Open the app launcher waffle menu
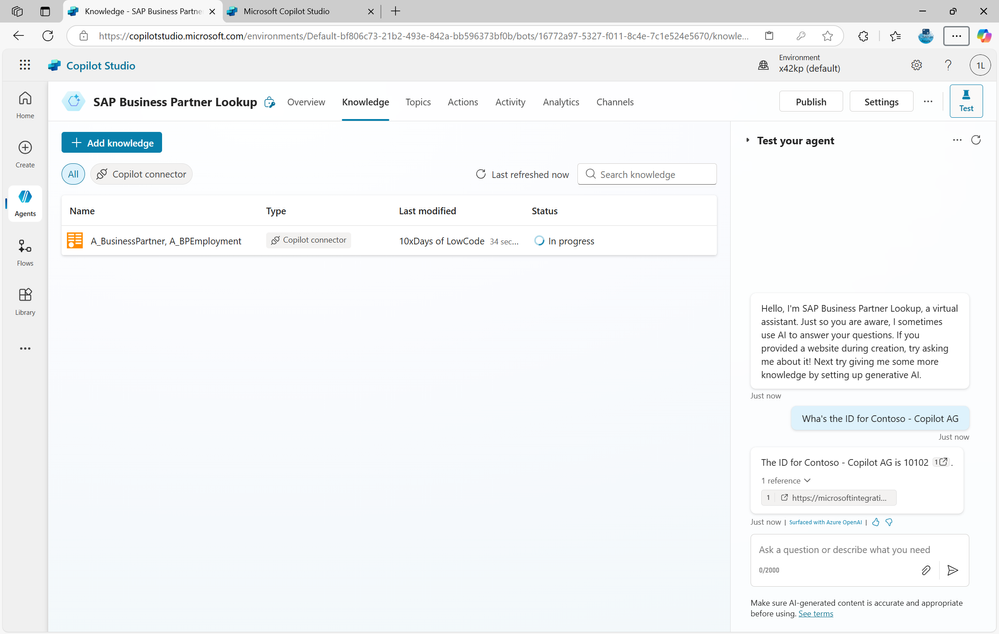The width and height of the screenshot is (999, 634). click(x=25, y=65)
